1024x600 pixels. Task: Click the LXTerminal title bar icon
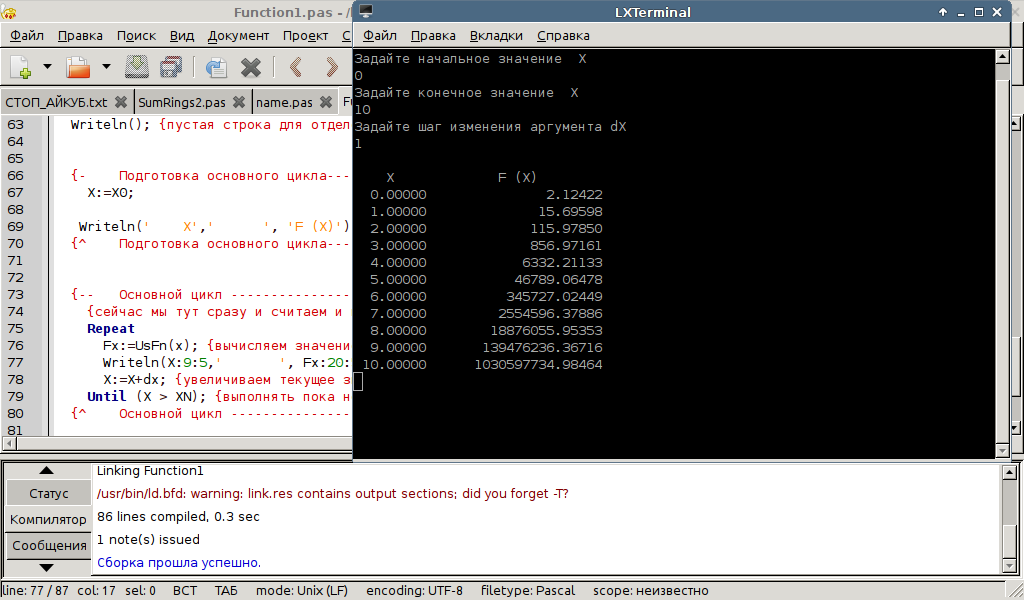[x=366, y=12]
